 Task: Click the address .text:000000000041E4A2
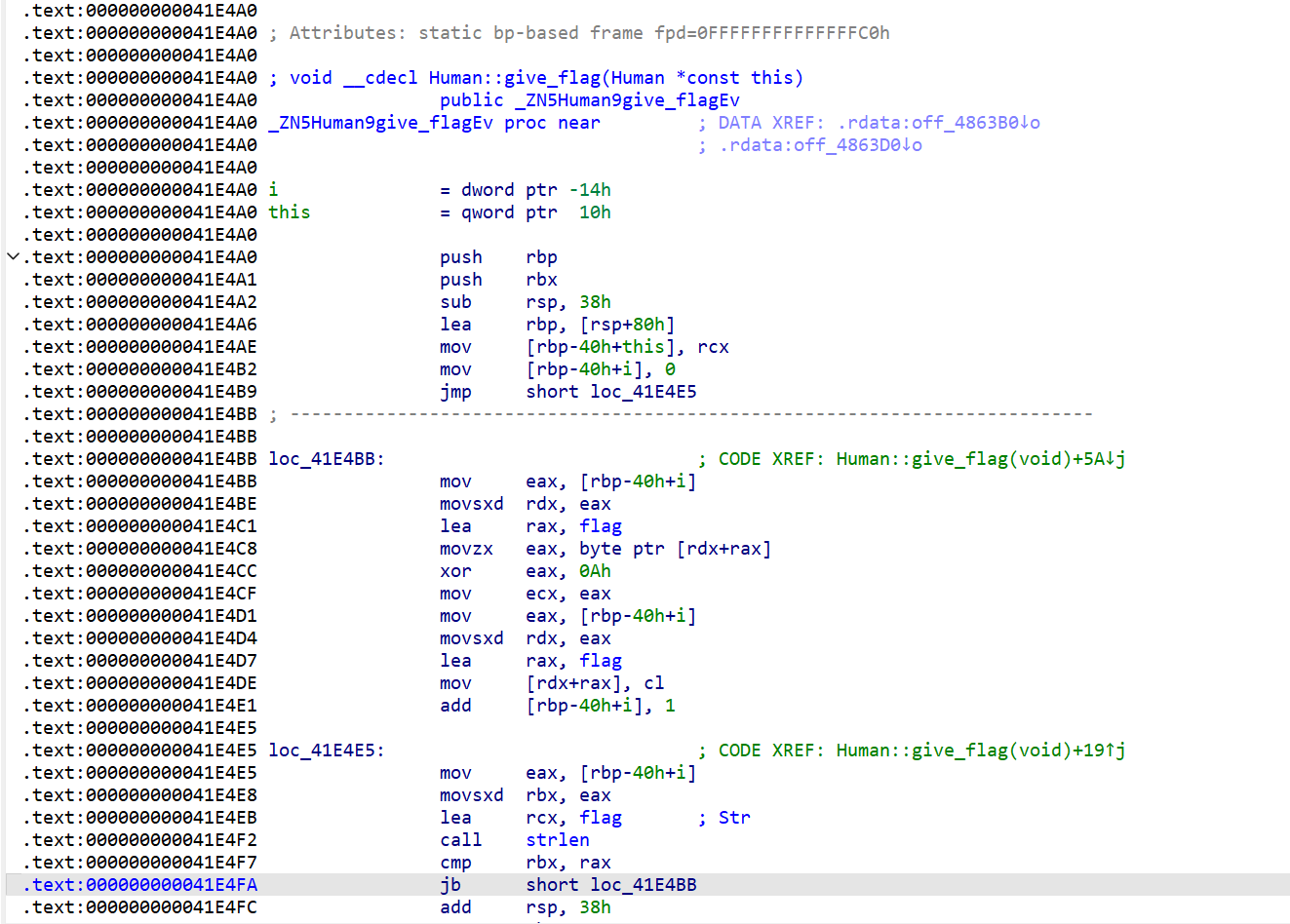pyautogui.click(x=140, y=302)
